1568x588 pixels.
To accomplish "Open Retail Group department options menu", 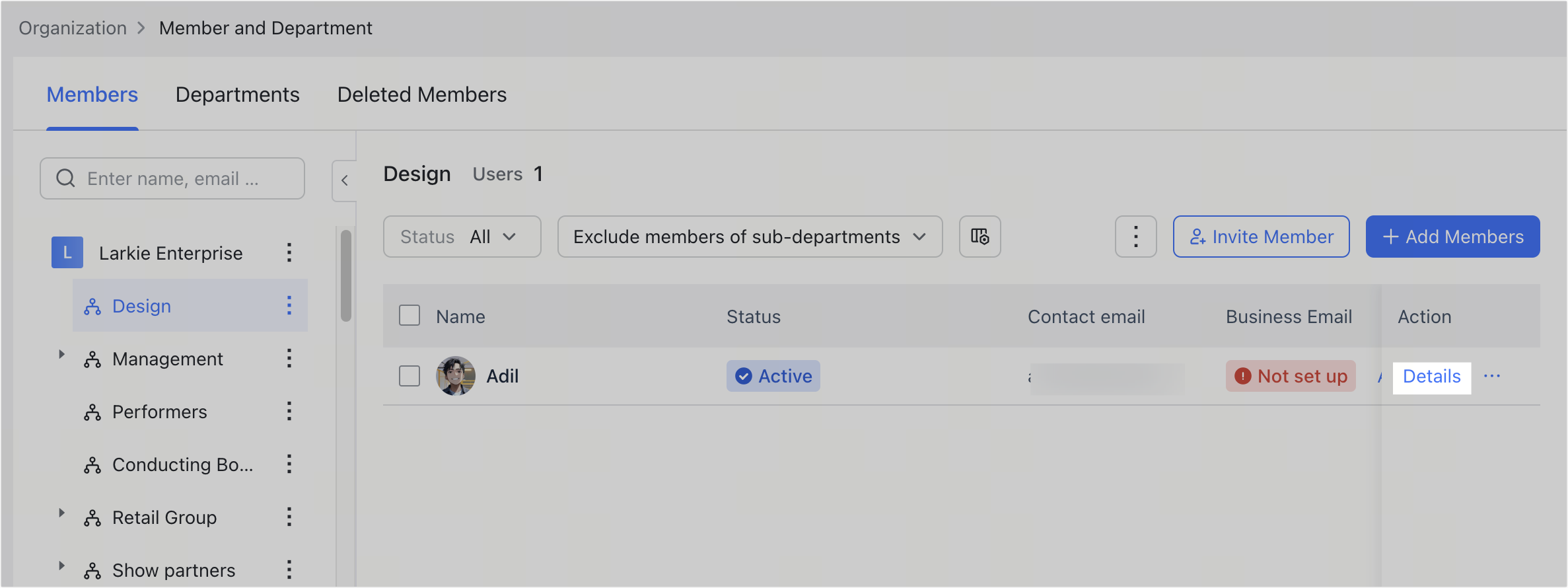I will coord(289,517).
